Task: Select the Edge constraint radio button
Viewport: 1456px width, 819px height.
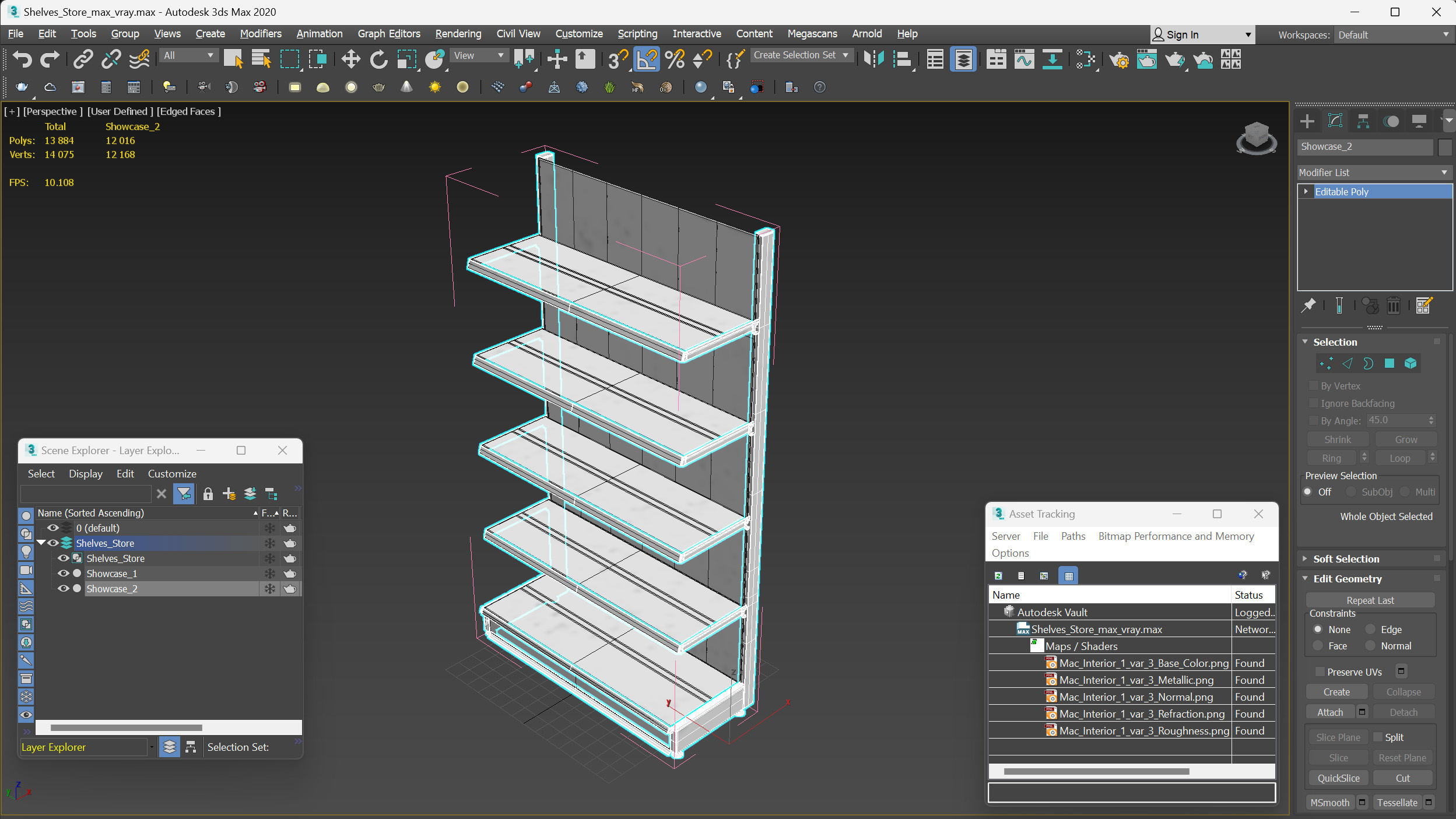Action: point(1370,630)
